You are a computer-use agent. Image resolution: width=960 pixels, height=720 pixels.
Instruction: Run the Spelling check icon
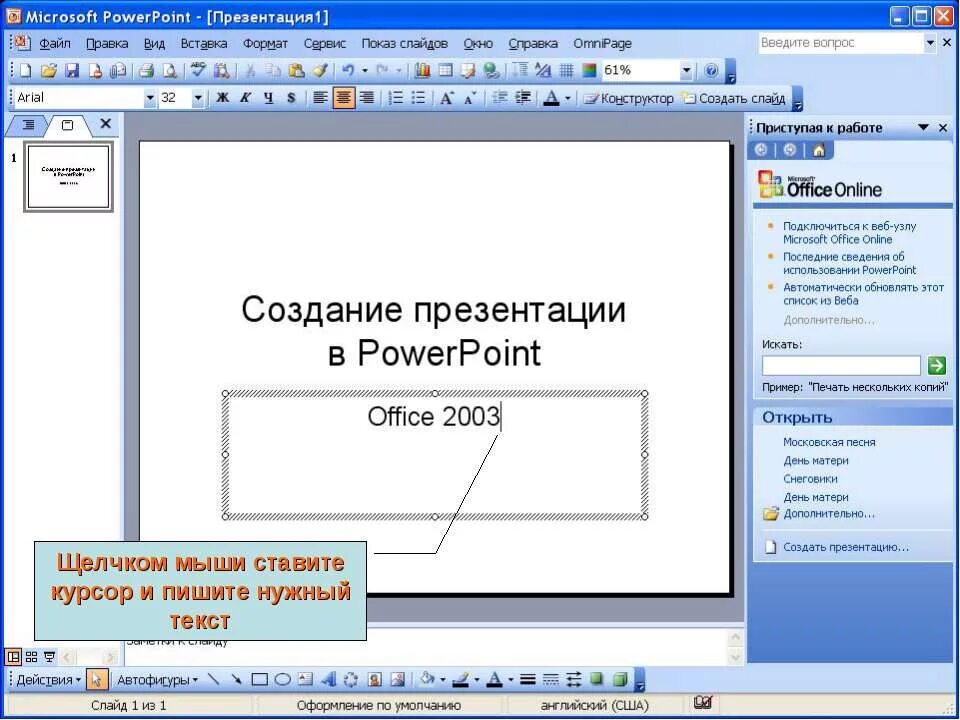pyautogui.click(x=198, y=70)
